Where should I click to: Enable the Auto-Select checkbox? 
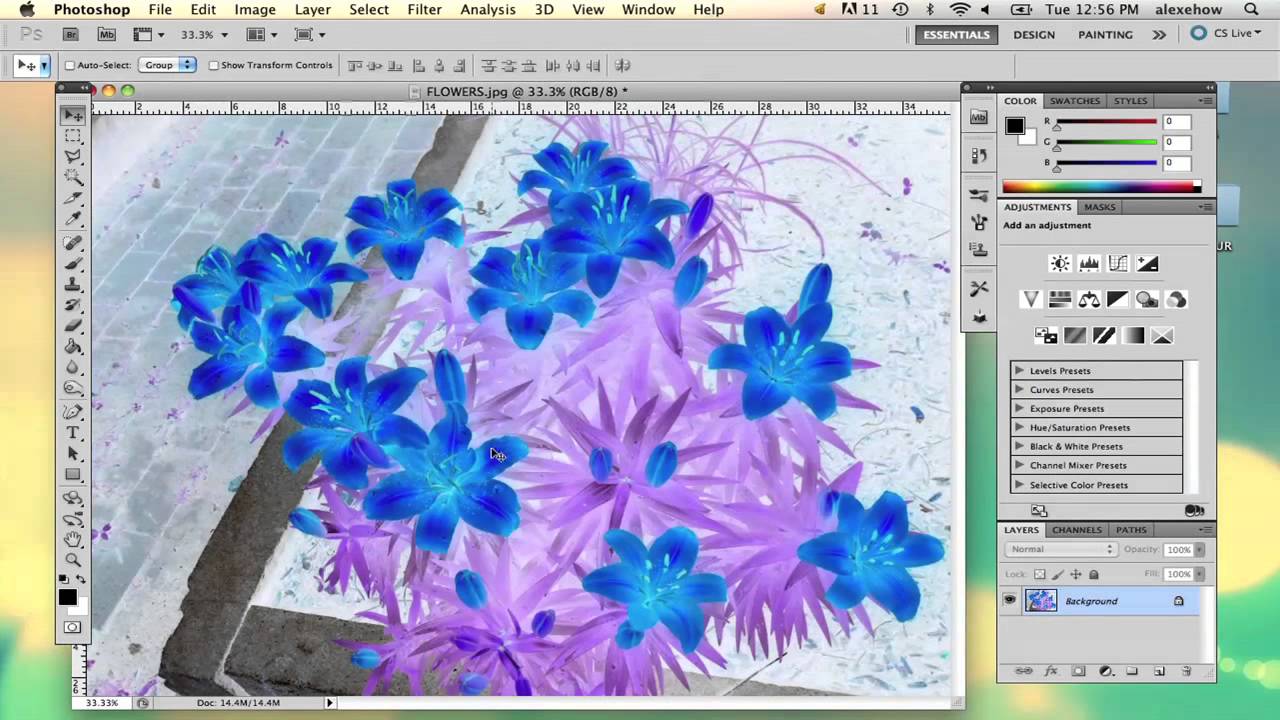pyautogui.click(x=70, y=66)
